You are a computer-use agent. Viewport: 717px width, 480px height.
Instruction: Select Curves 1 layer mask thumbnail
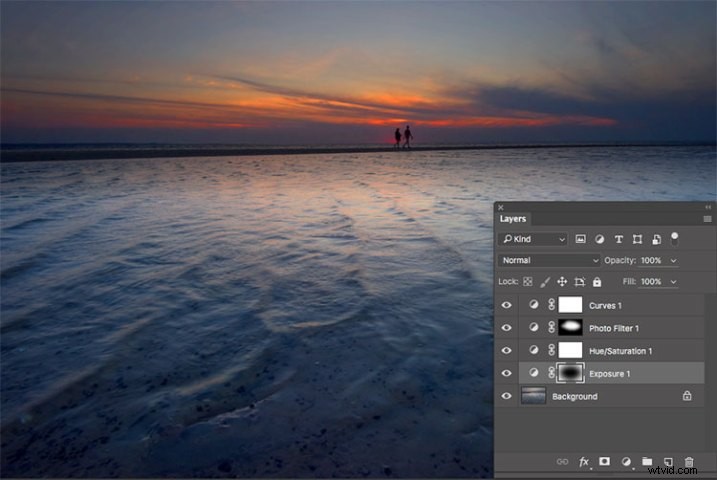tap(570, 305)
